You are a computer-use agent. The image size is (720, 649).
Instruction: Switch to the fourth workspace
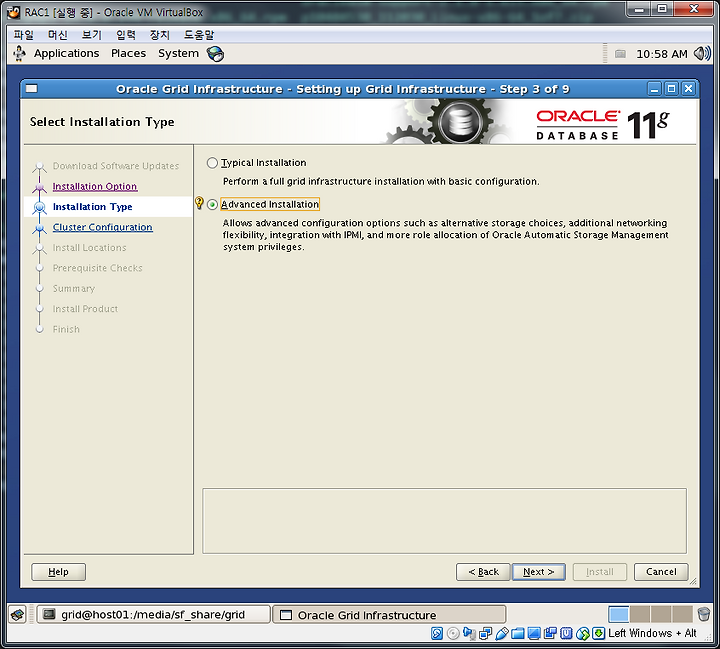point(682,614)
